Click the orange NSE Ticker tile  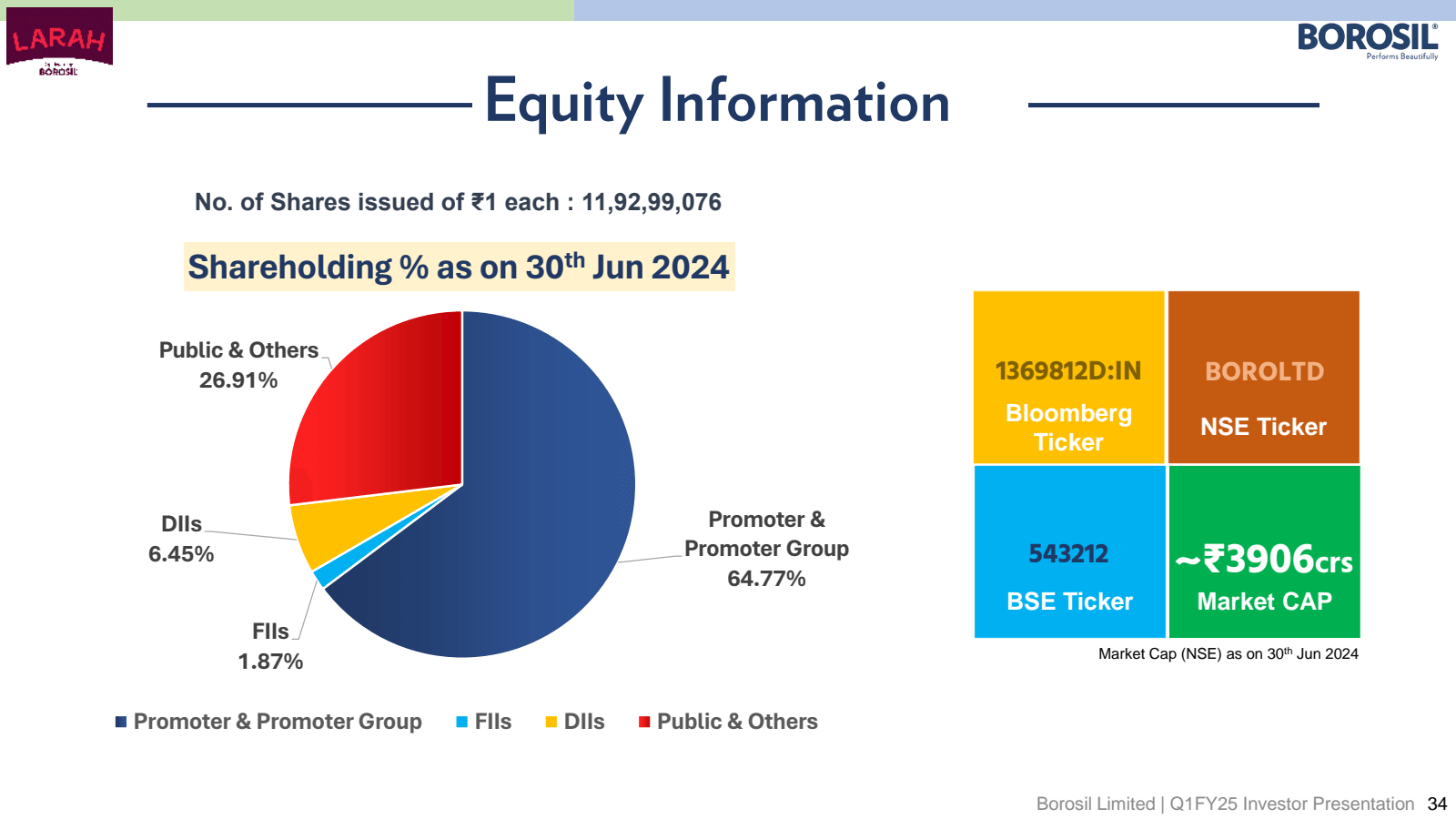(x=1264, y=378)
